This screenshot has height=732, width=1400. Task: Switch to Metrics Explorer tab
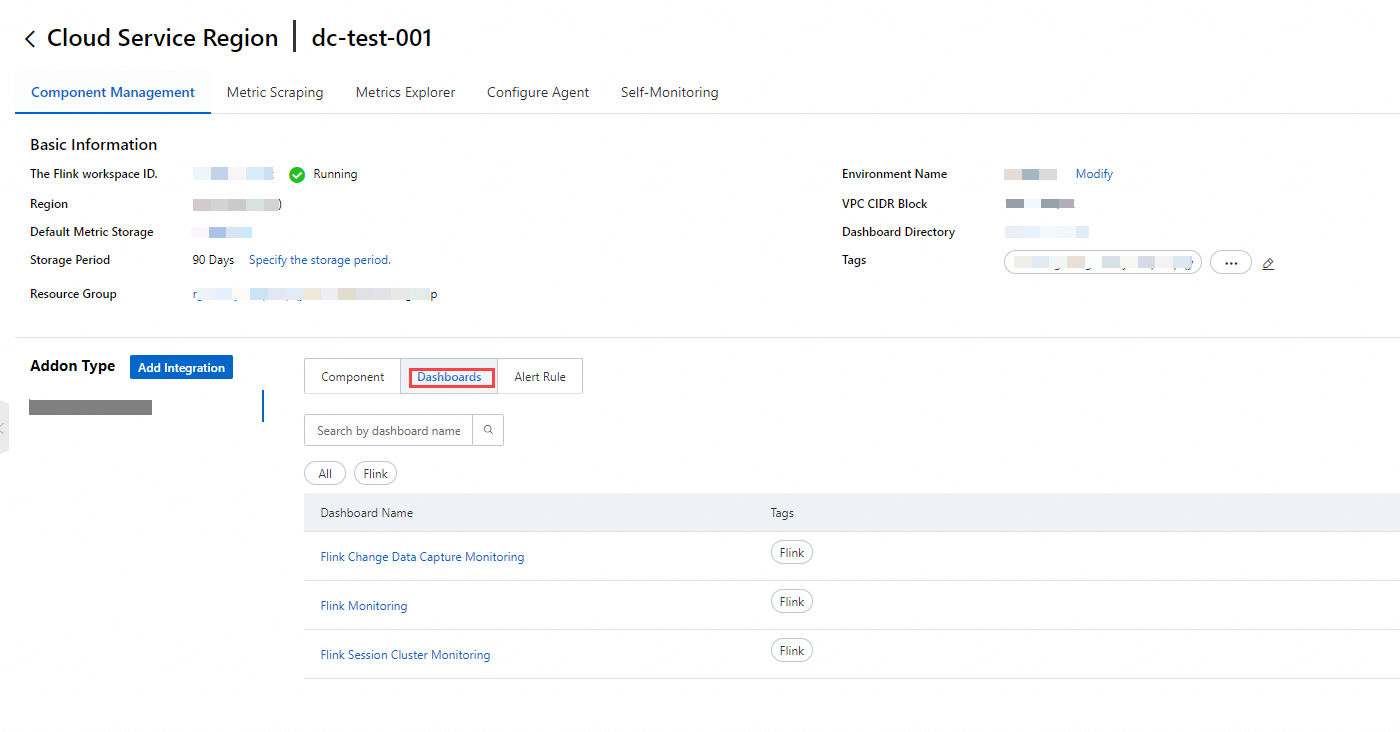pyautogui.click(x=405, y=93)
